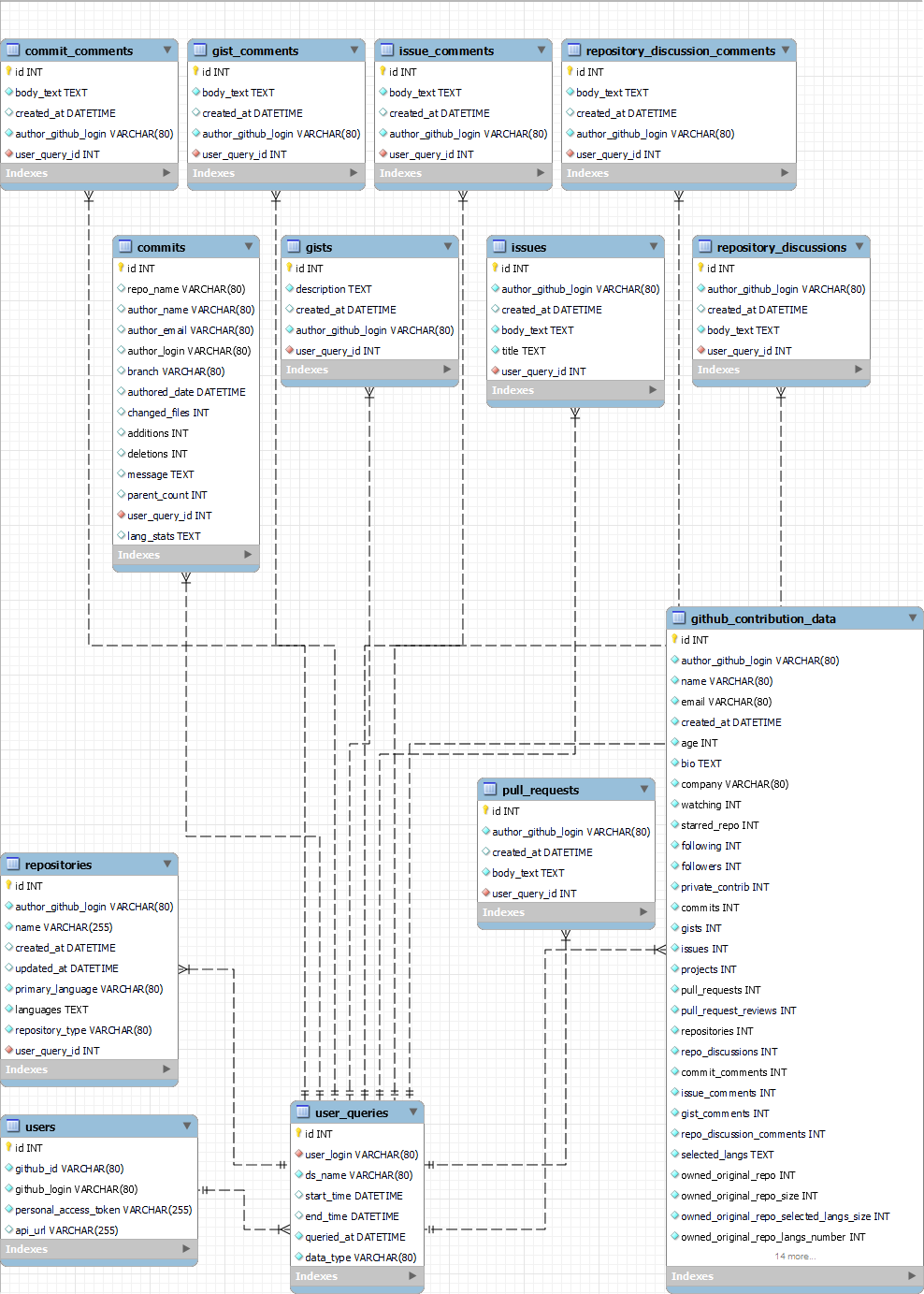The image size is (924, 1294).
Task: Click the user_queries table icon
Action: (x=303, y=1112)
